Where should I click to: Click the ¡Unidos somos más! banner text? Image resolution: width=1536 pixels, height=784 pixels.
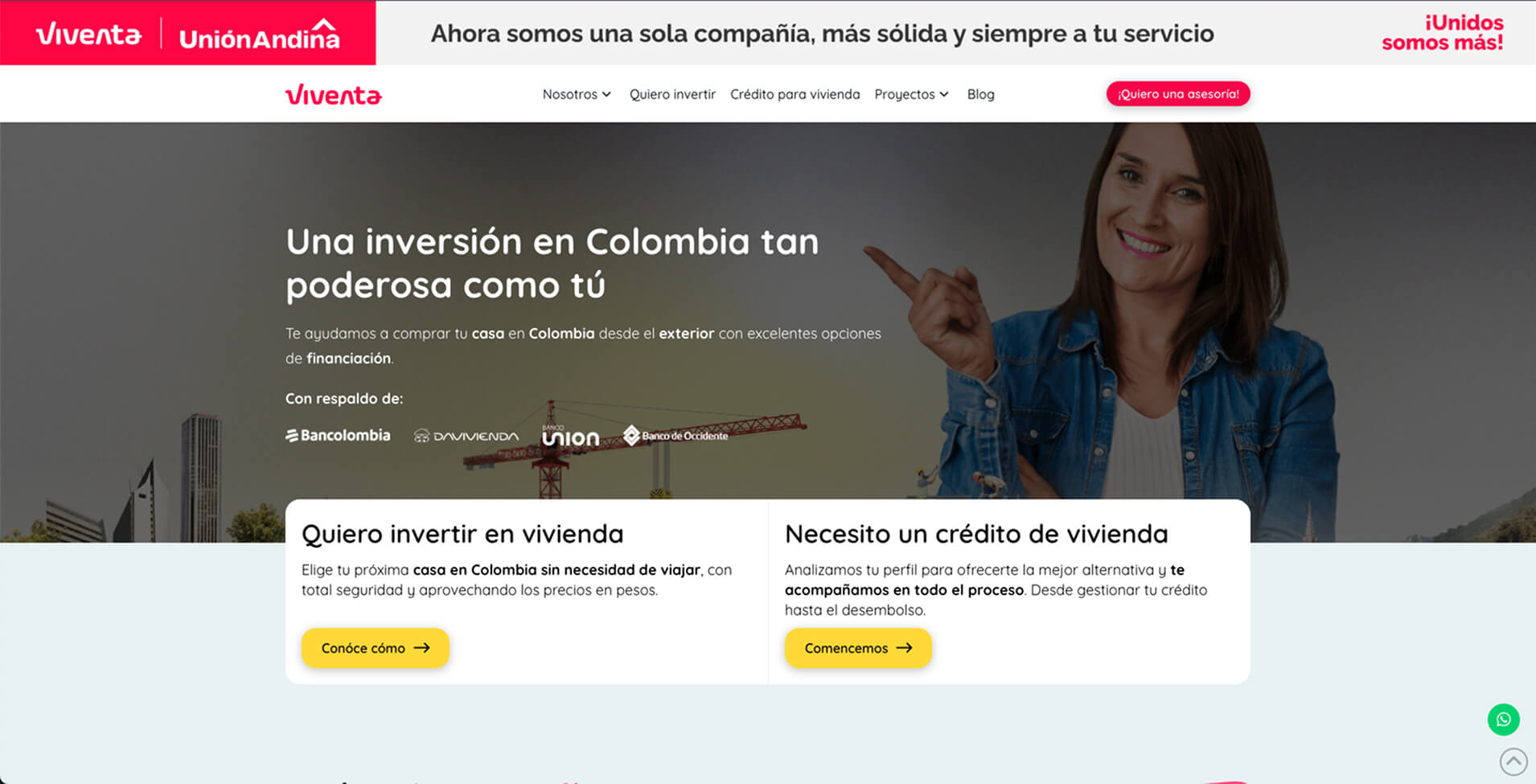click(x=1443, y=33)
